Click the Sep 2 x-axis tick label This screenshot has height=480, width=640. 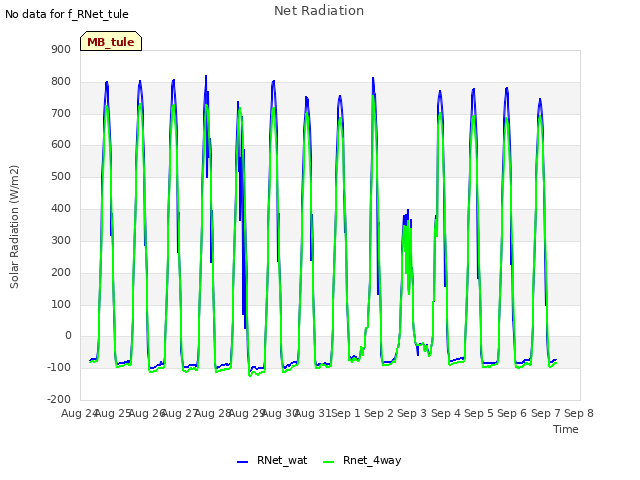(x=379, y=413)
